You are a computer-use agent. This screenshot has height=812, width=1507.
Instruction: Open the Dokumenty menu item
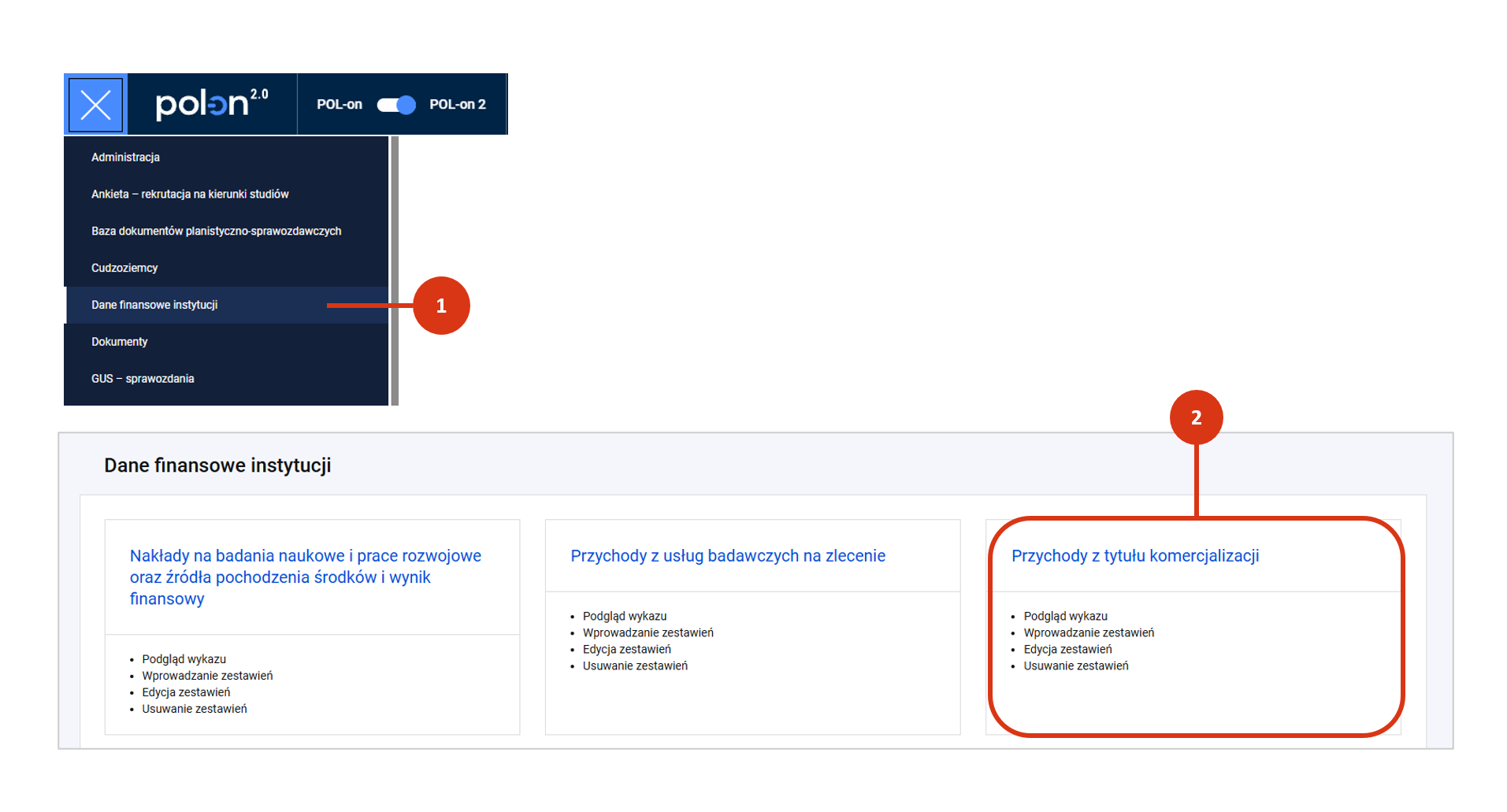[119, 342]
